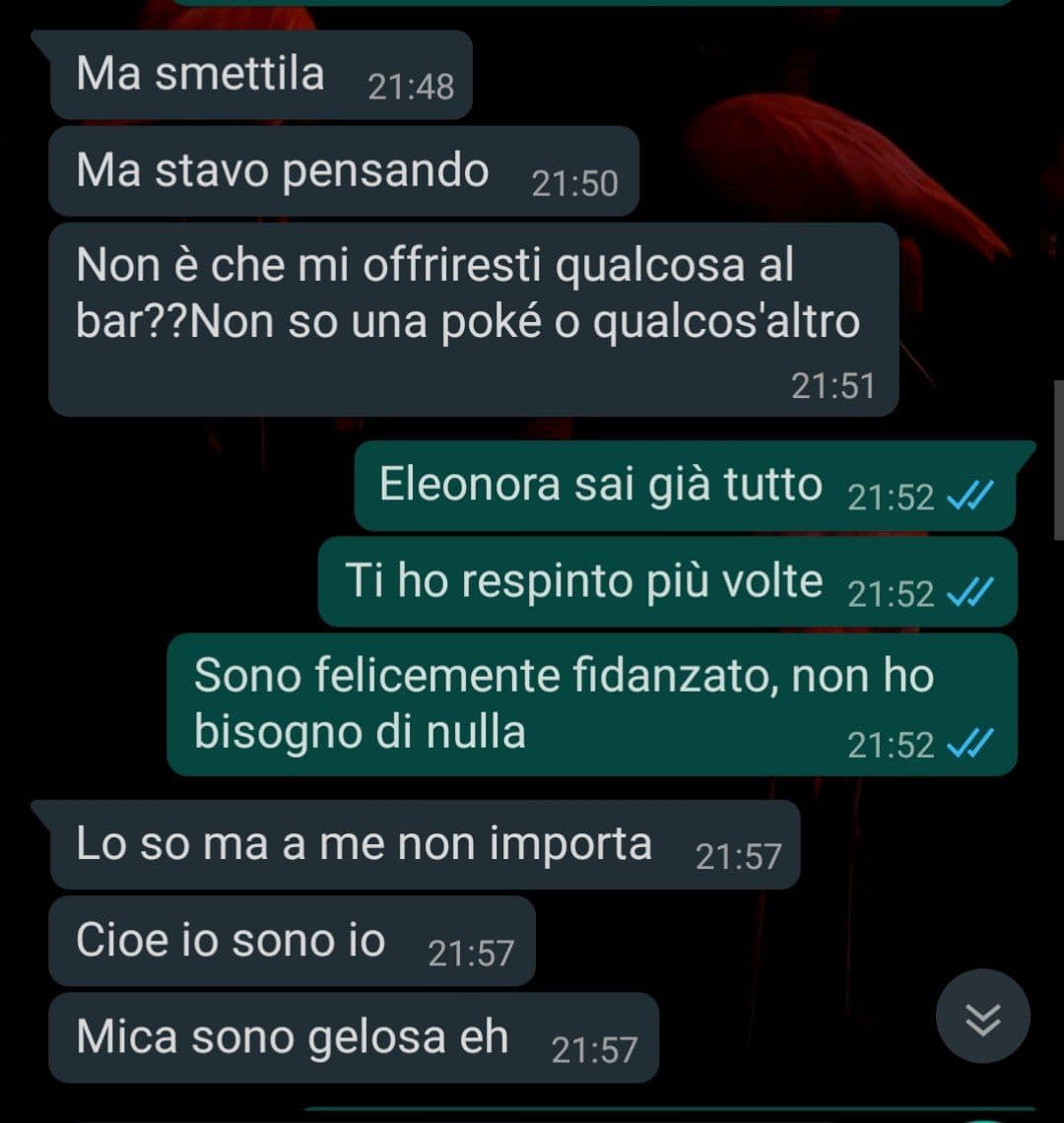Tap the 'Non è che mi offriresti qualcosa' message
This screenshot has height=1123, width=1064.
(474, 319)
